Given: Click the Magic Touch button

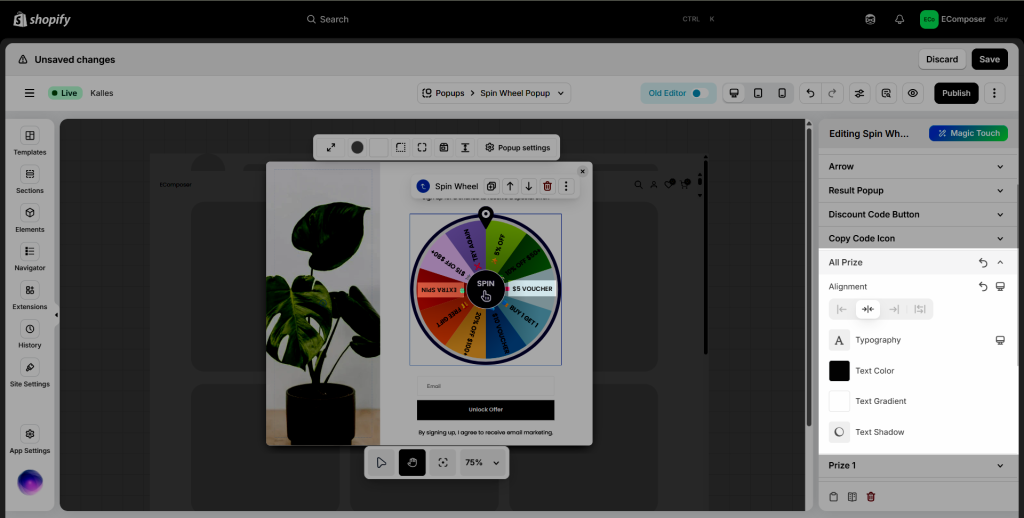Looking at the screenshot, I should pyautogui.click(x=967, y=133).
